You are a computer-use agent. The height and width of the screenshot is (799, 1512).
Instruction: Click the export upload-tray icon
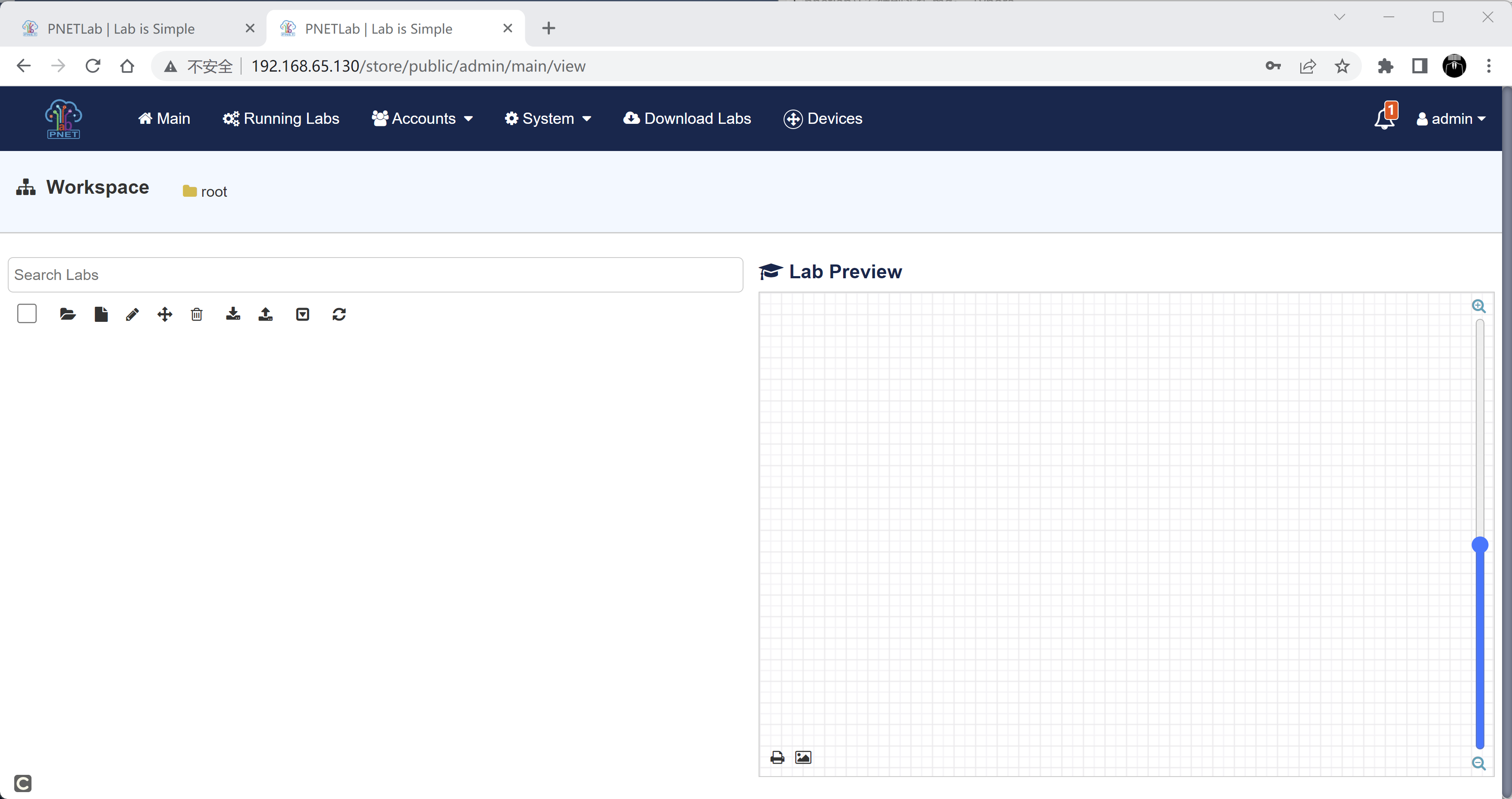pyautogui.click(x=265, y=314)
